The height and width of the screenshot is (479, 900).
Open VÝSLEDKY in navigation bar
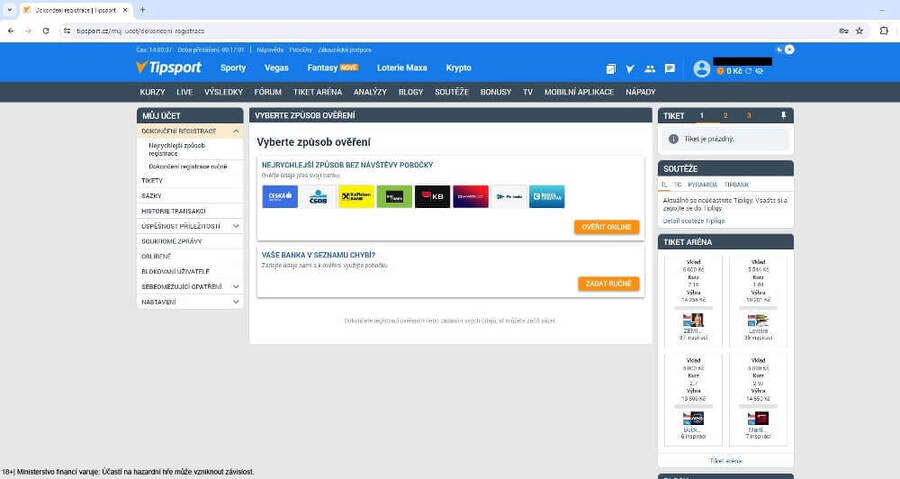point(223,92)
